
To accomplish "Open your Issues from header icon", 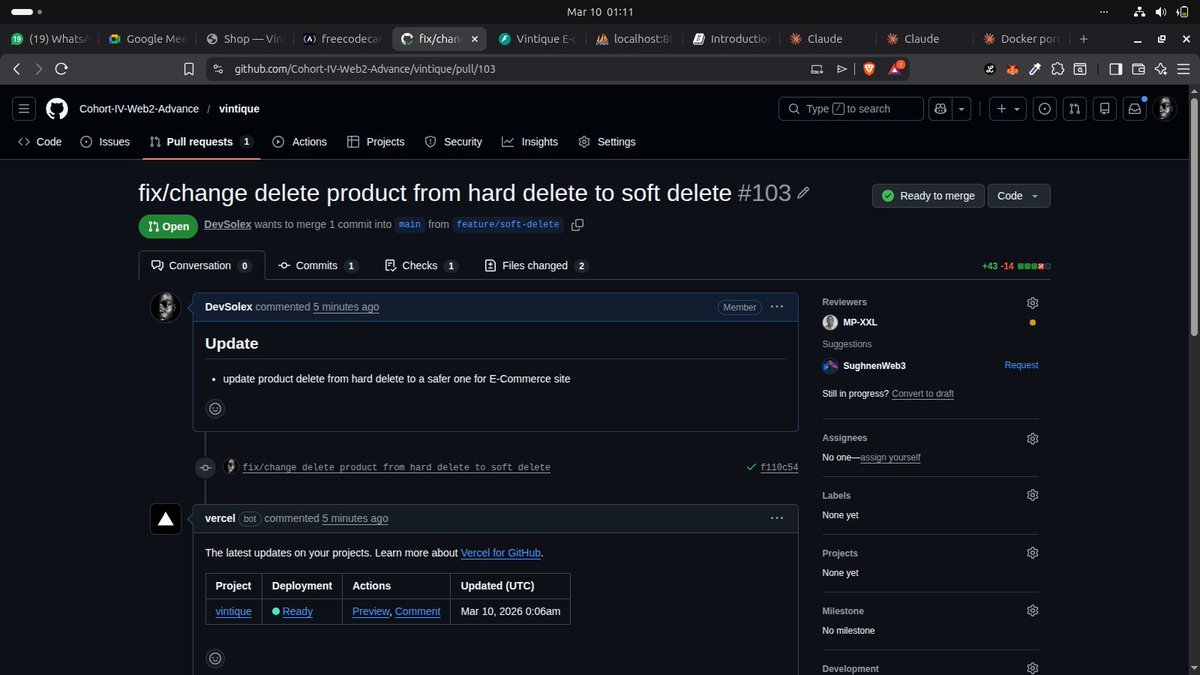I will click(1045, 108).
